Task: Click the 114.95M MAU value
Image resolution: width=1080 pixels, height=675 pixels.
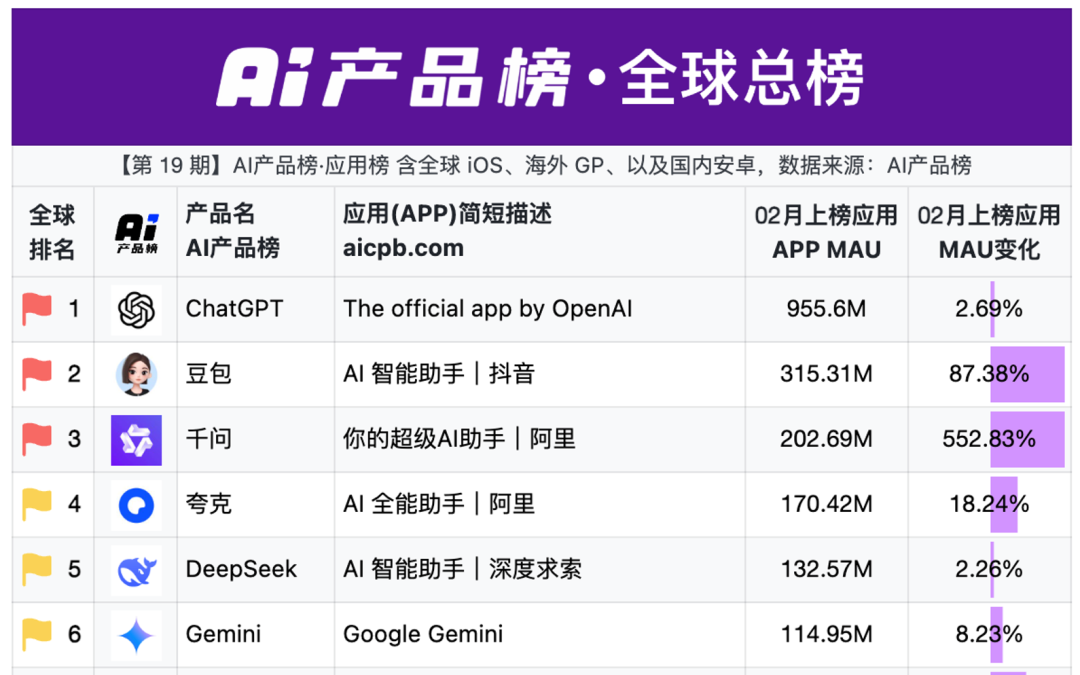Action: [827, 634]
